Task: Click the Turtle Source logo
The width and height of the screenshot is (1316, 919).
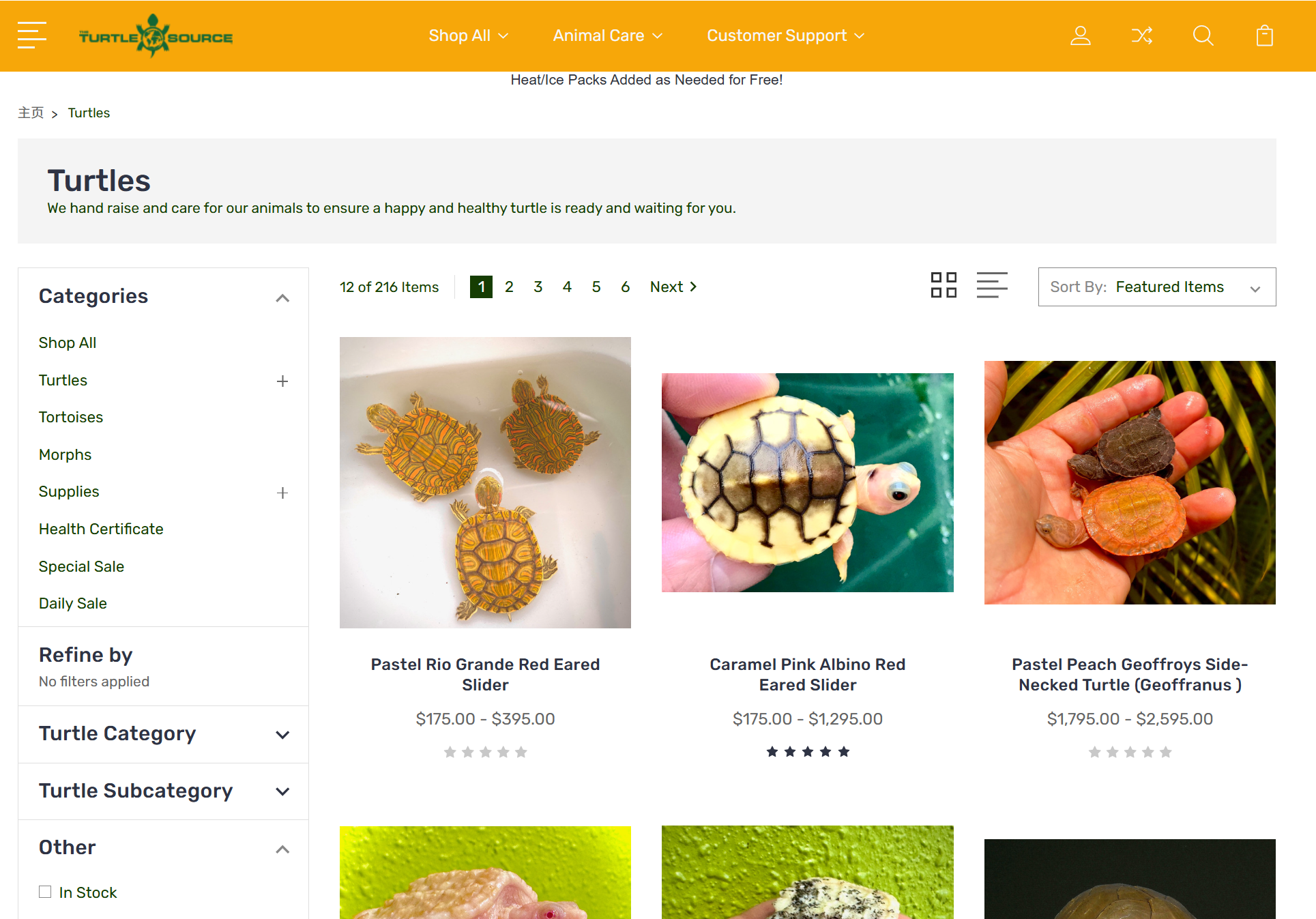Action: 156,36
